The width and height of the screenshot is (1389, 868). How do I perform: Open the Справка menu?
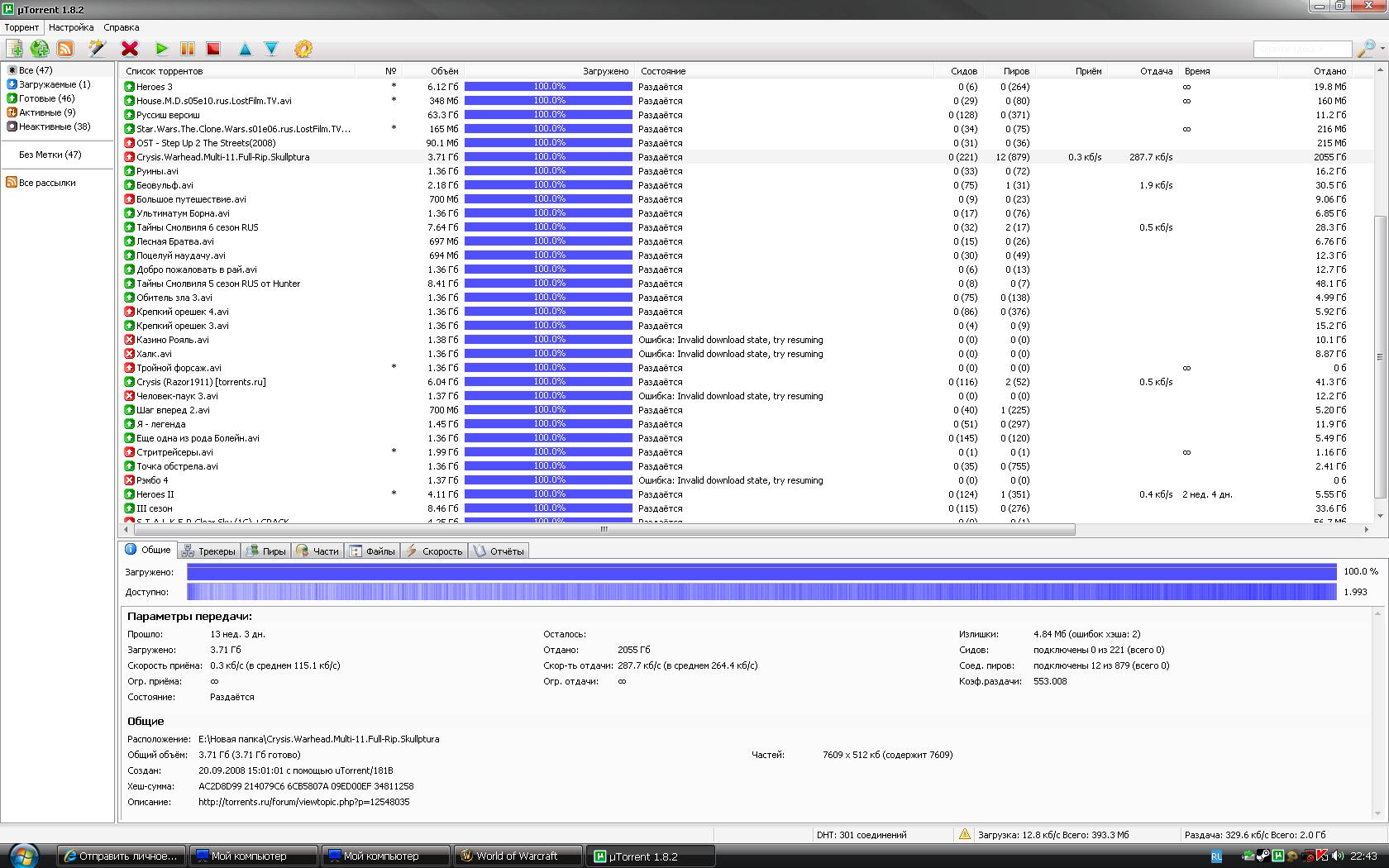click(122, 27)
